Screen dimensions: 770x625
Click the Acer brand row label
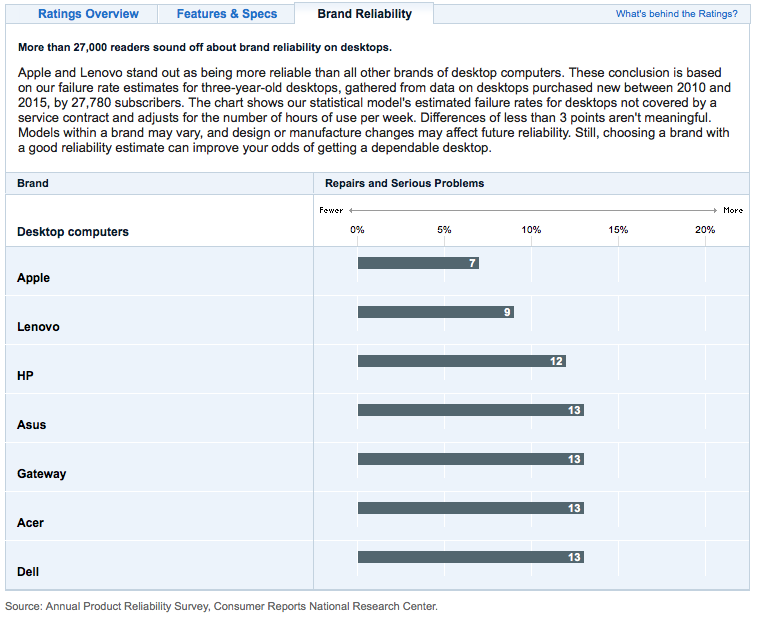[x=30, y=523]
